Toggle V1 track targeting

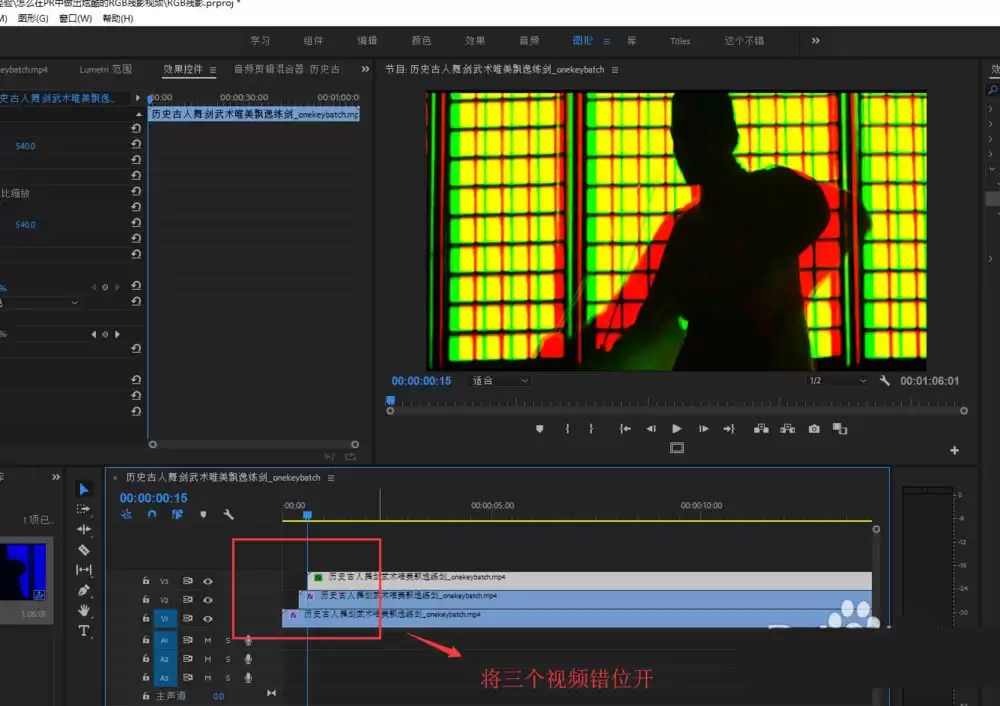(x=165, y=618)
